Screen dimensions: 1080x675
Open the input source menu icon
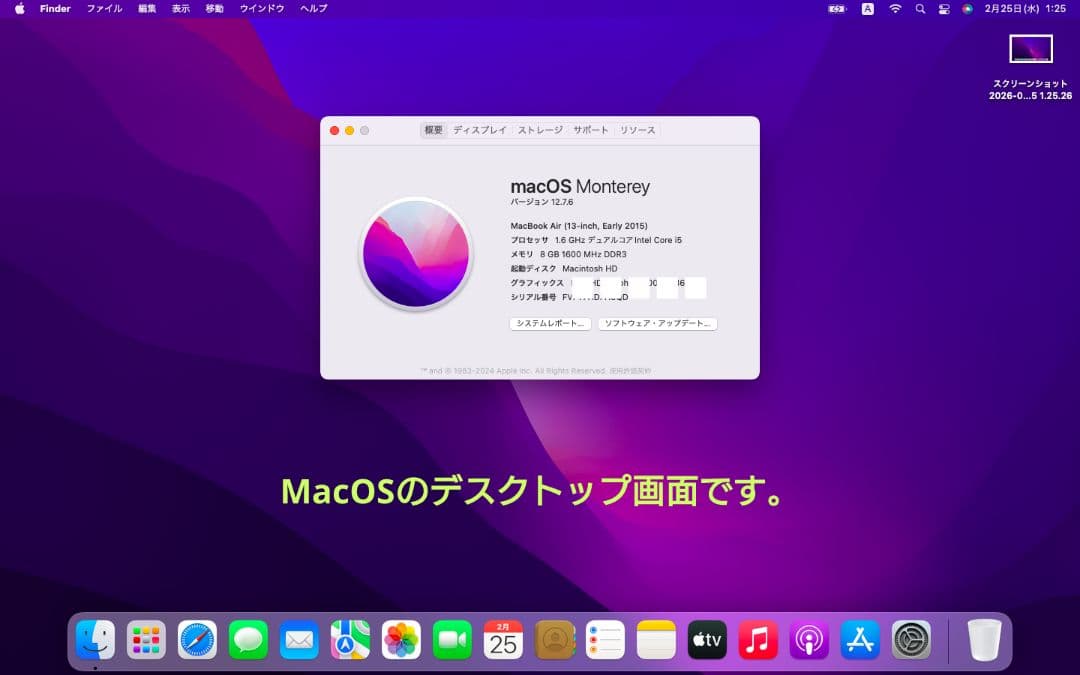pos(868,9)
